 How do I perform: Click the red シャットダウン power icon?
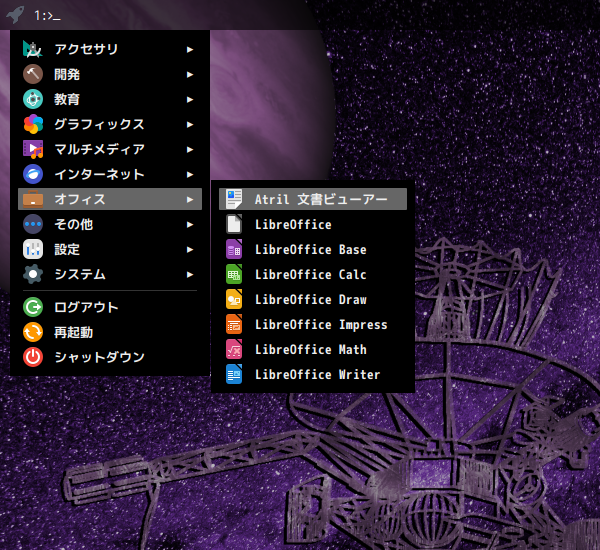pos(33,357)
